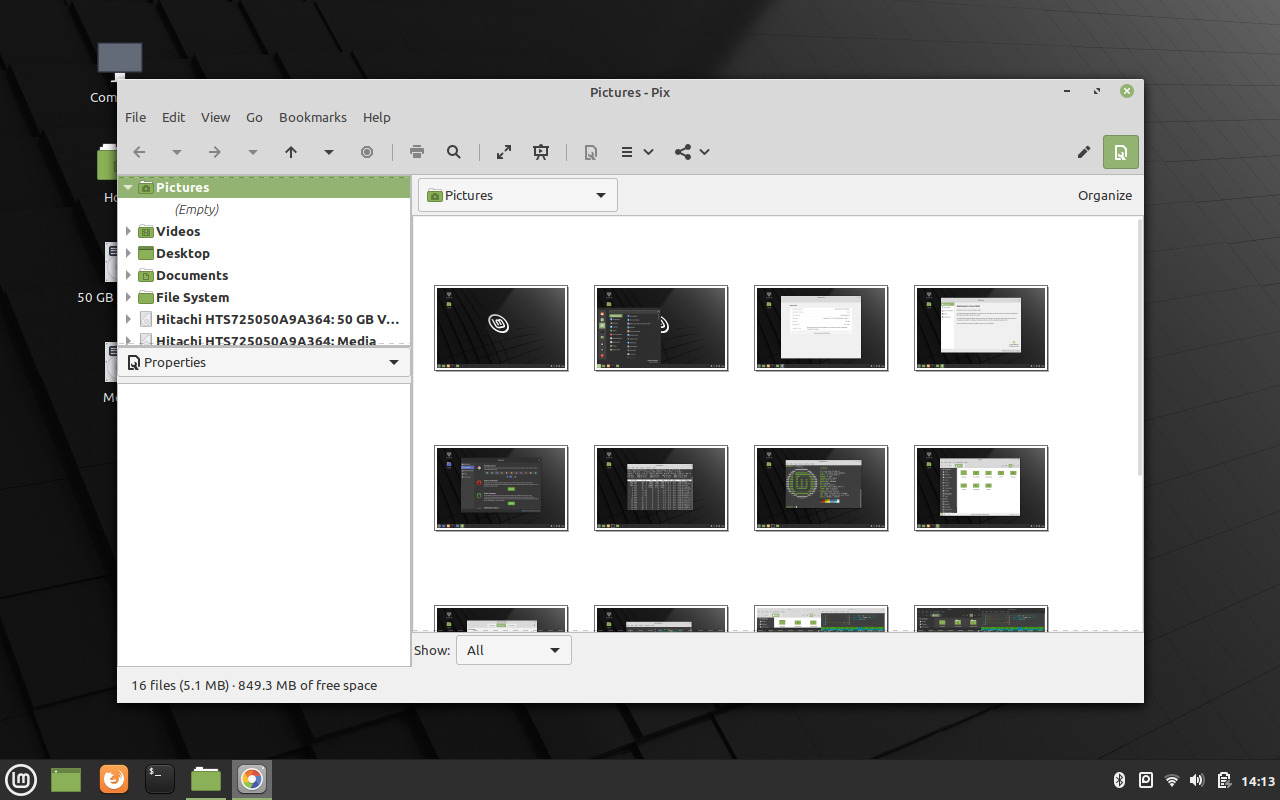Start the slideshow presentation icon
Image resolution: width=1280 pixels, height=800 pixels.
point(541,152)
